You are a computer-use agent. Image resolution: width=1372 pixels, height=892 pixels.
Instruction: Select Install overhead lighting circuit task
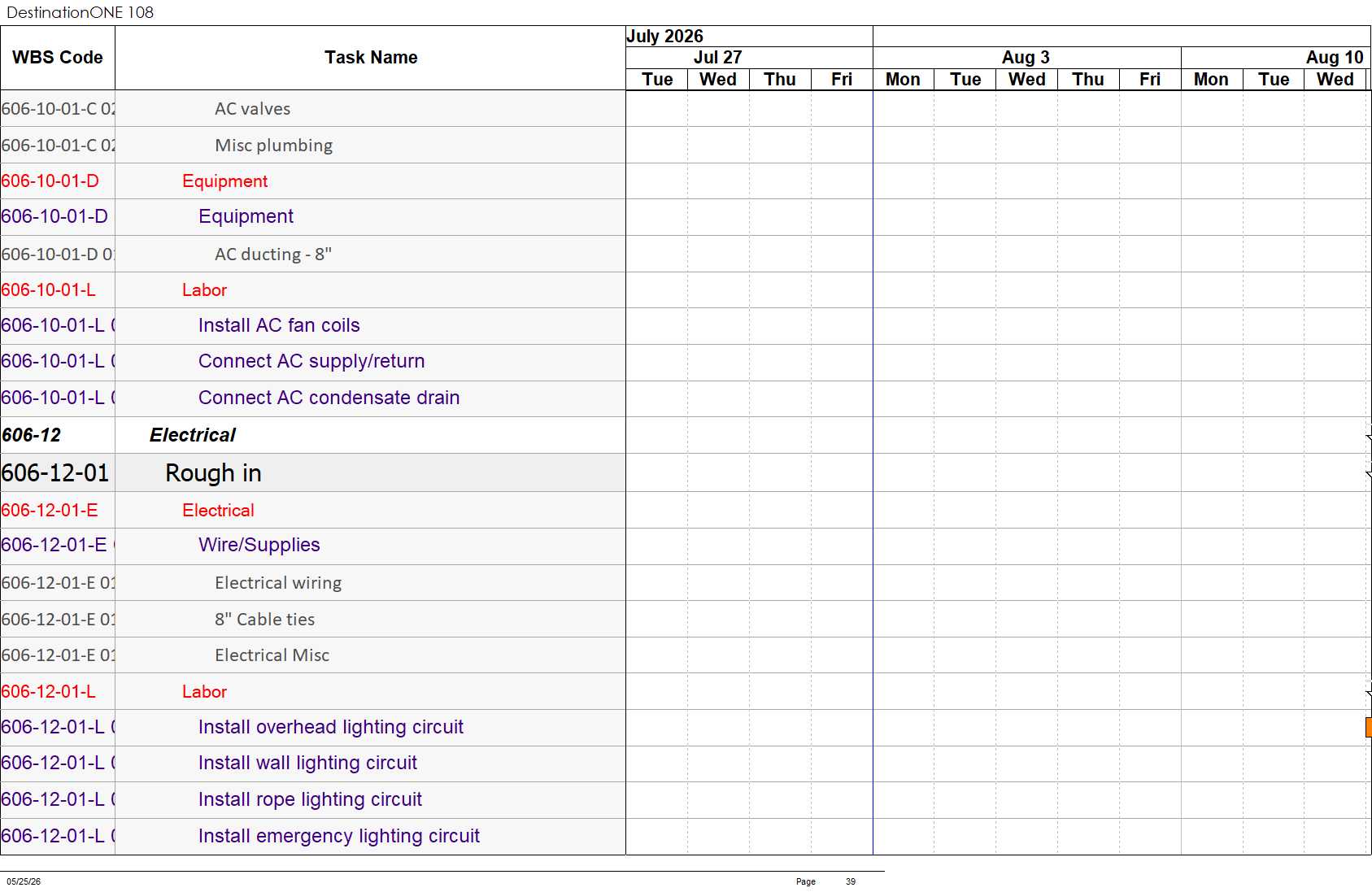click(331, 727)
